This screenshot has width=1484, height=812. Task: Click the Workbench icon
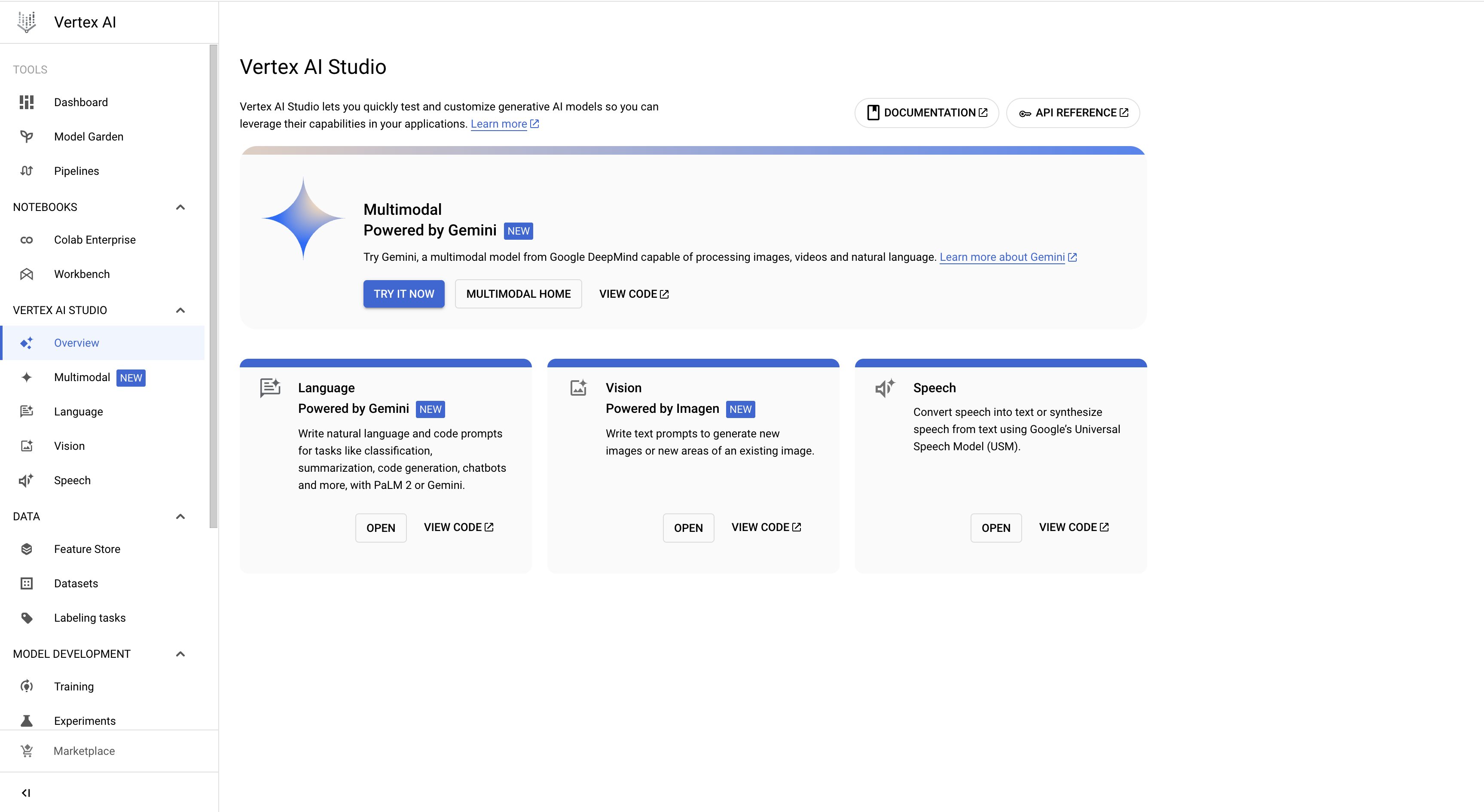pos(27,274)
